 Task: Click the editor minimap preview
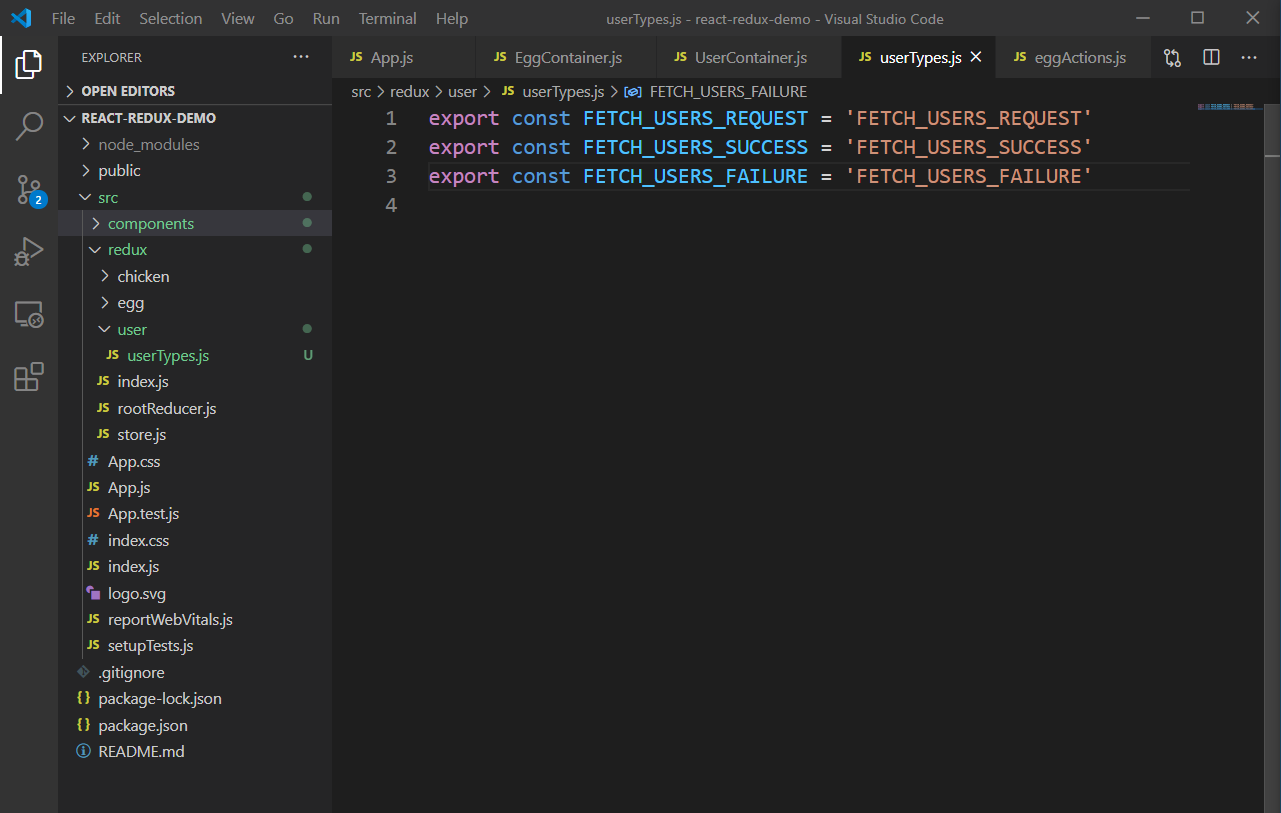(x=1226, y=106)
